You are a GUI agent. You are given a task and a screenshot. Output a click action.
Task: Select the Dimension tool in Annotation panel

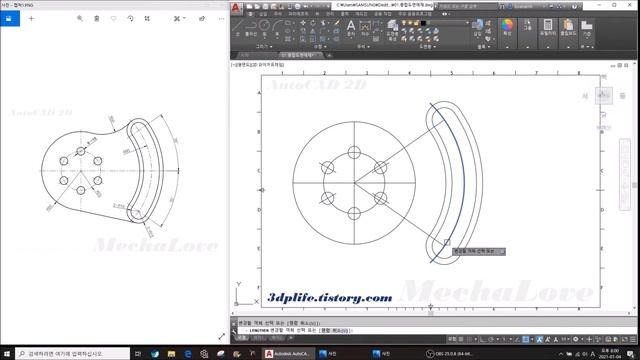point(365,28)
